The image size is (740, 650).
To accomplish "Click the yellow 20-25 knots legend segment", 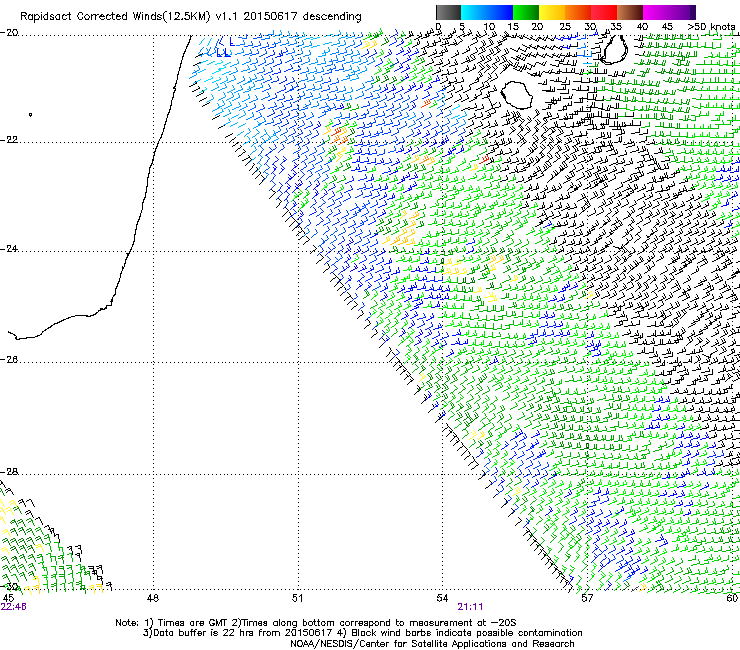I will [552, 12].
